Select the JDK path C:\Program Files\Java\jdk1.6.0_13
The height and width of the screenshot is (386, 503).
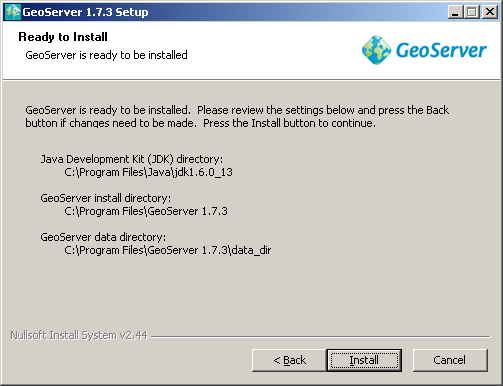point(148,172)
